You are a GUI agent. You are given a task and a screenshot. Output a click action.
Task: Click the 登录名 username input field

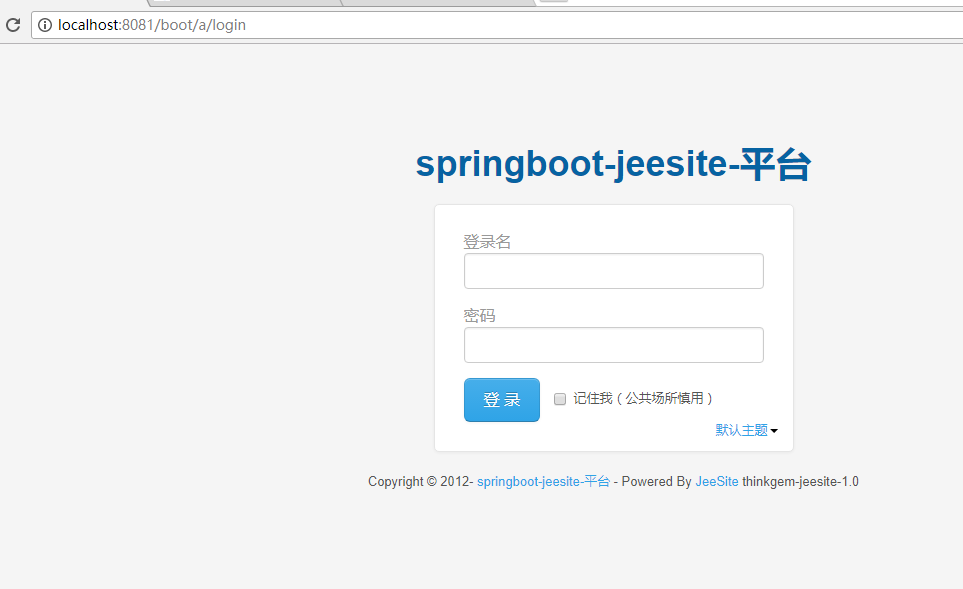point(614,271)
